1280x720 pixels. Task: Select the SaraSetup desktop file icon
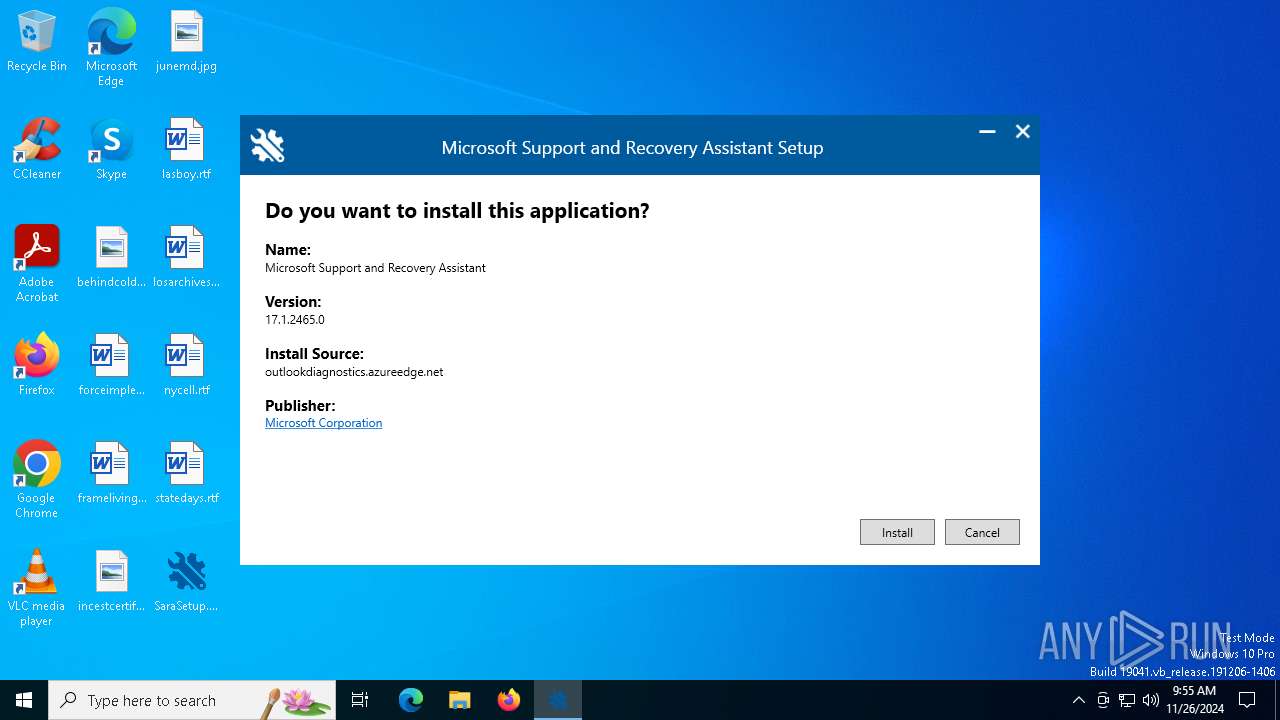[186, 582]
